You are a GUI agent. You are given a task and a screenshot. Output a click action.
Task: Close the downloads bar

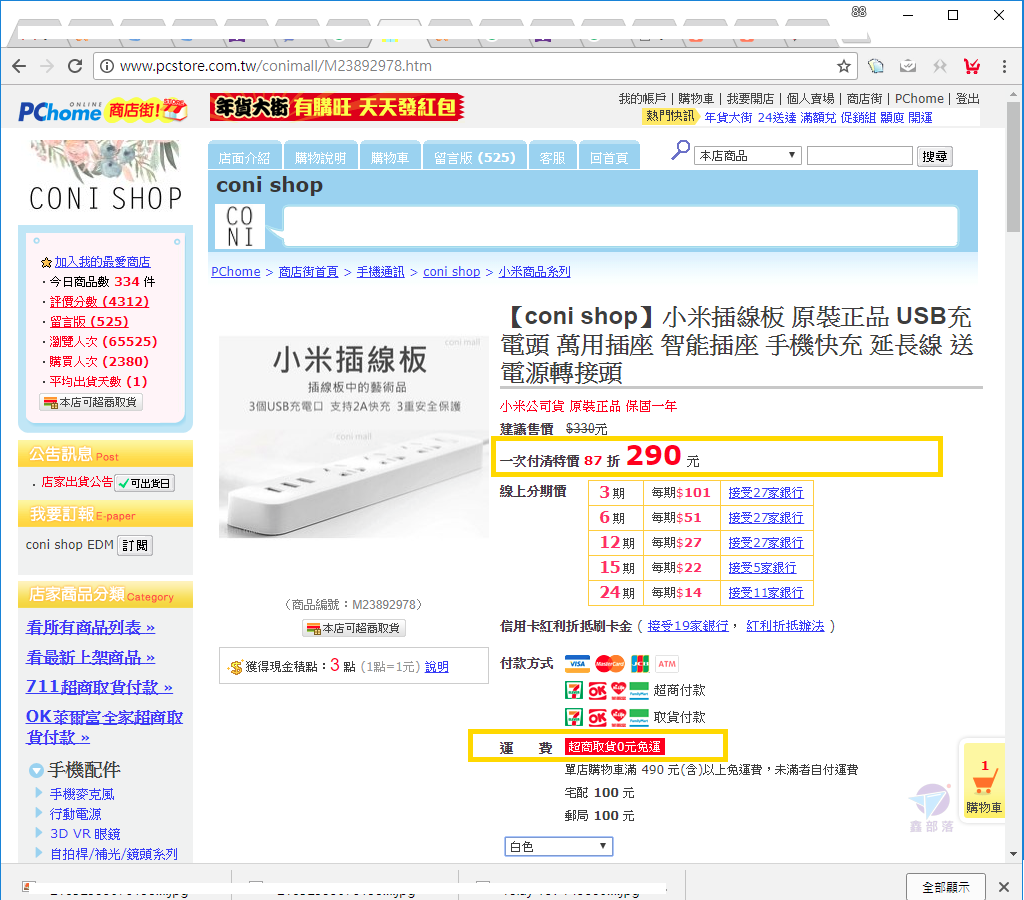pyautogui.click(x=1004, y=886)
